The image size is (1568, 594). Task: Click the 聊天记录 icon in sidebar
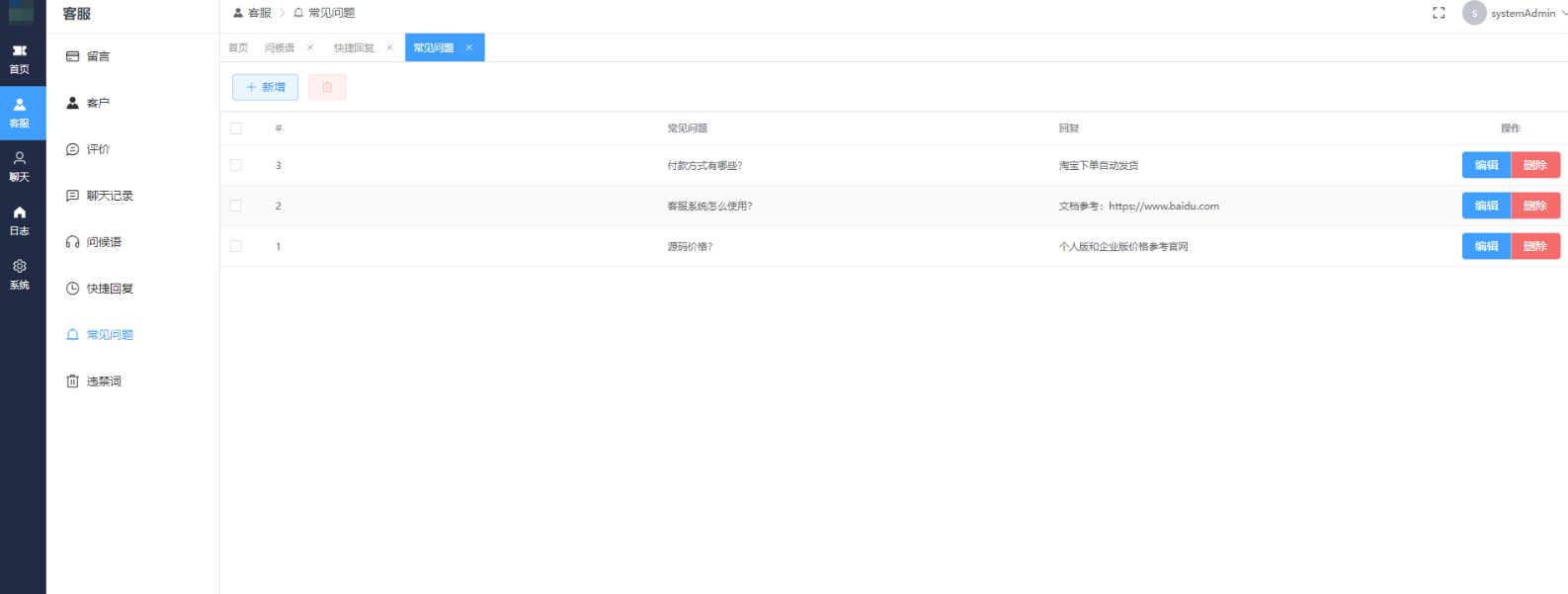pos(72,196)
